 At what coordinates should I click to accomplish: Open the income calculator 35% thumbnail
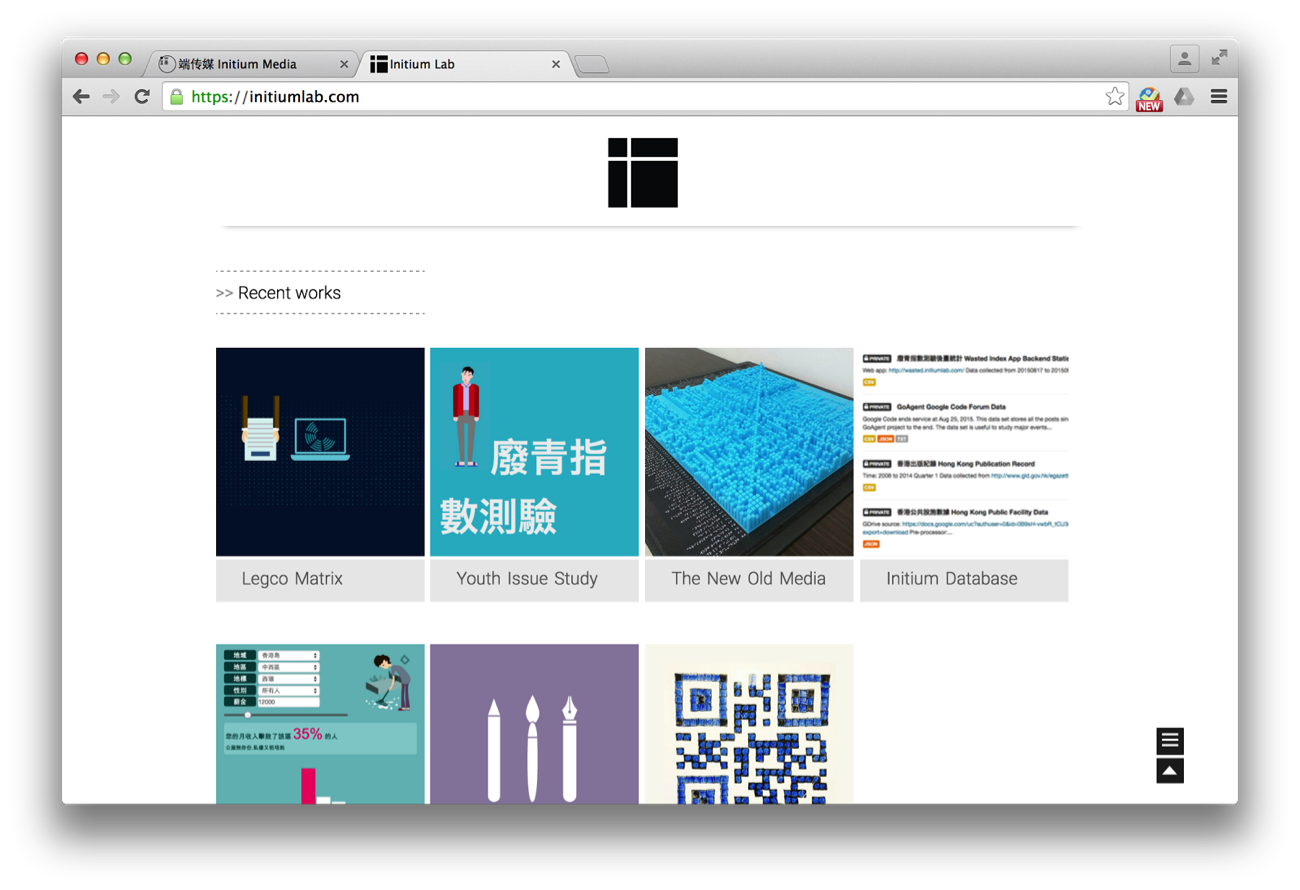(x=320, y=724)
